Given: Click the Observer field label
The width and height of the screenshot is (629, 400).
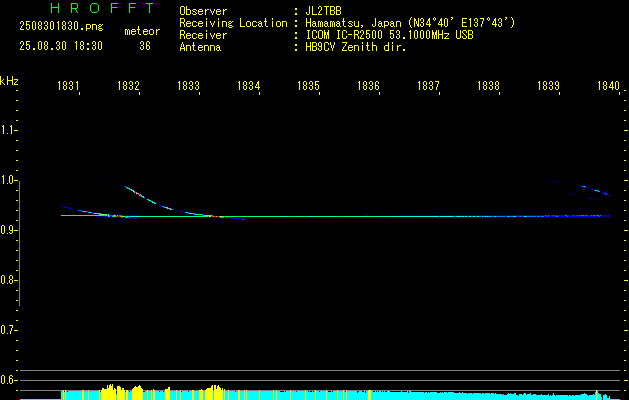Looking at the screenshot, I should point(203,11).
